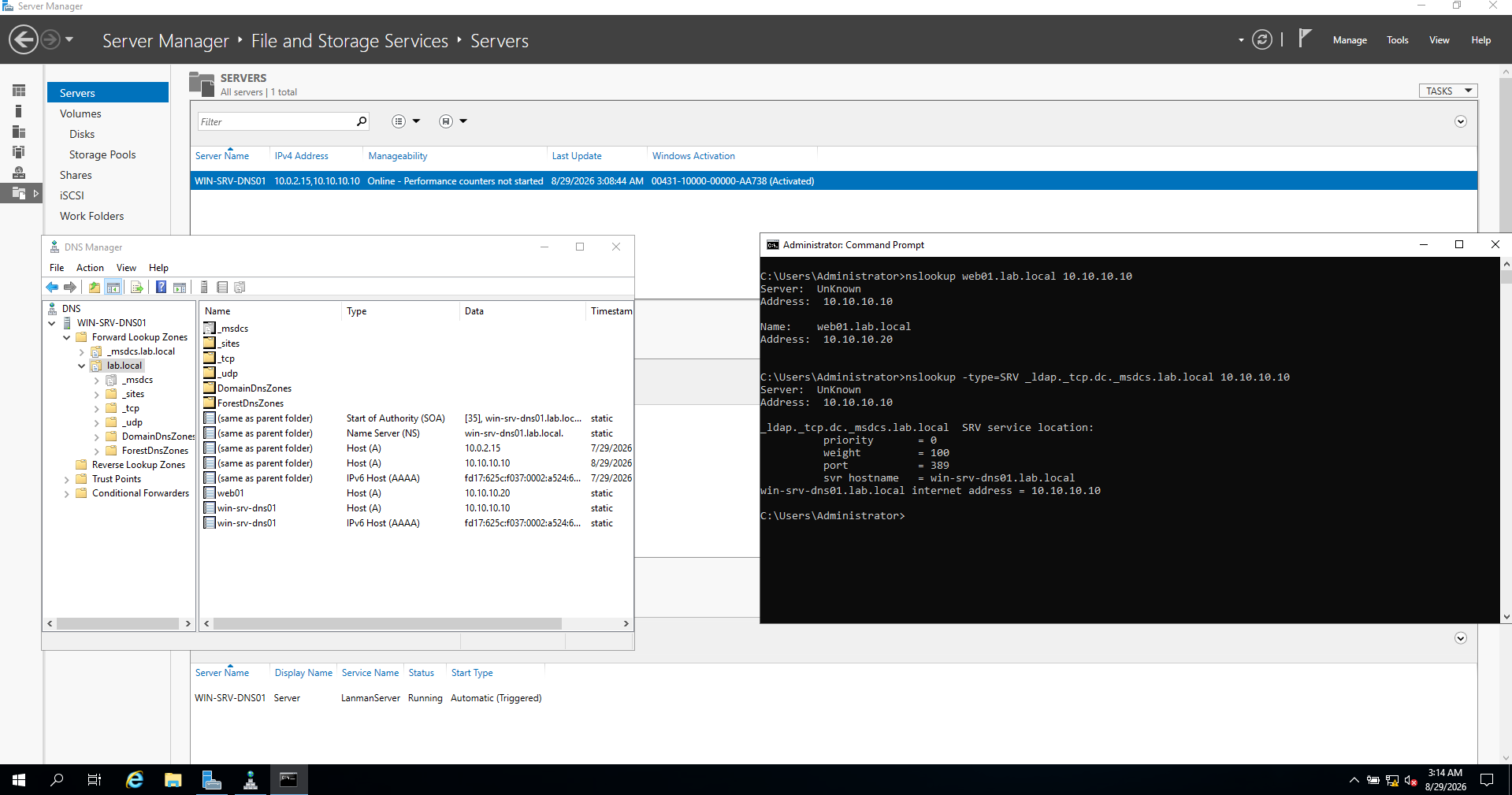The width and height of the screenshot is (1512, 795).
Task: Click the server tower icon in DNS Manager toolbar
Action: pyautogui.click(x=204, y=288)
